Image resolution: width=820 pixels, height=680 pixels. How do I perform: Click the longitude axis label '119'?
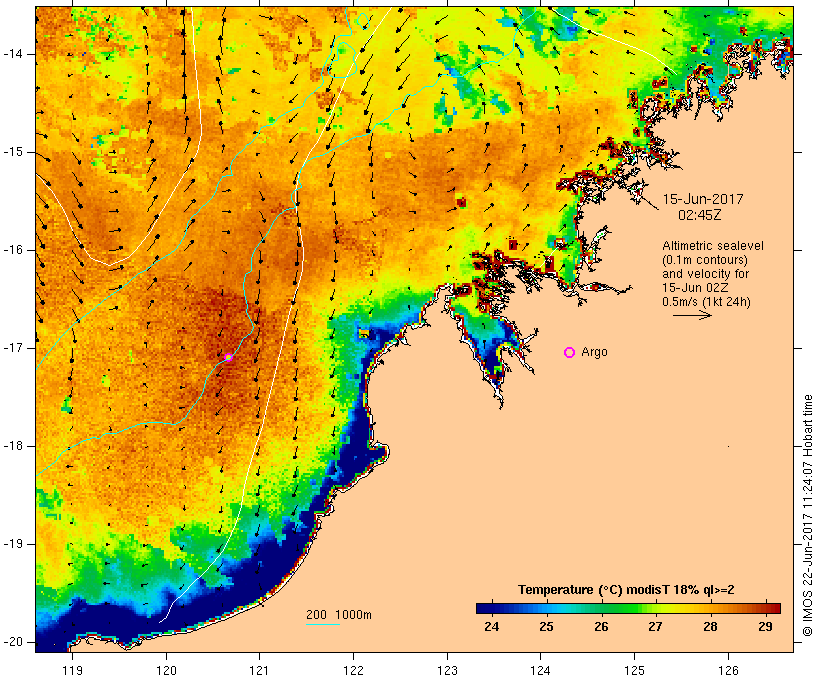(x=72, y=670)
